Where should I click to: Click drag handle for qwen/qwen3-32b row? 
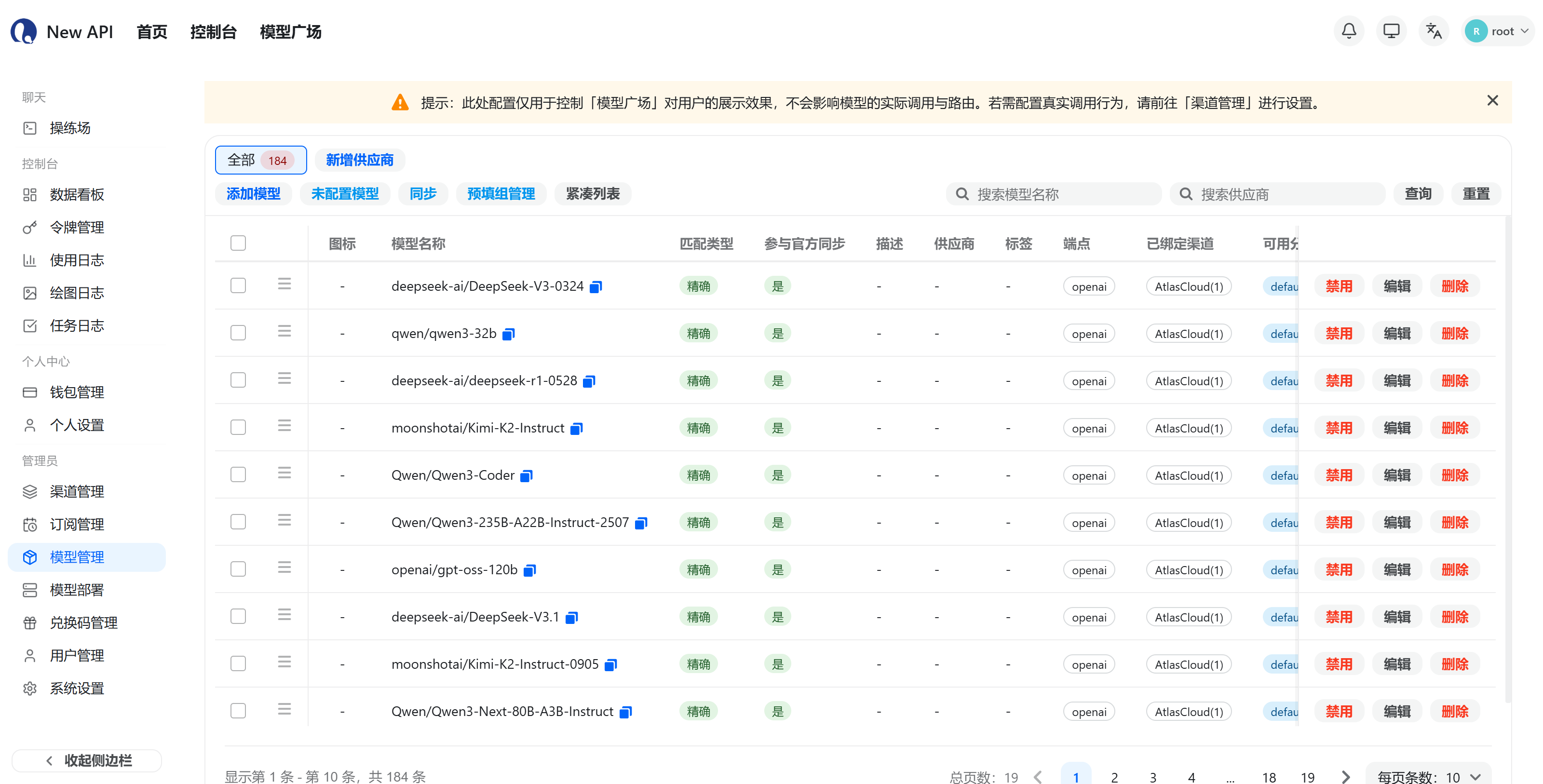(284, 331)
